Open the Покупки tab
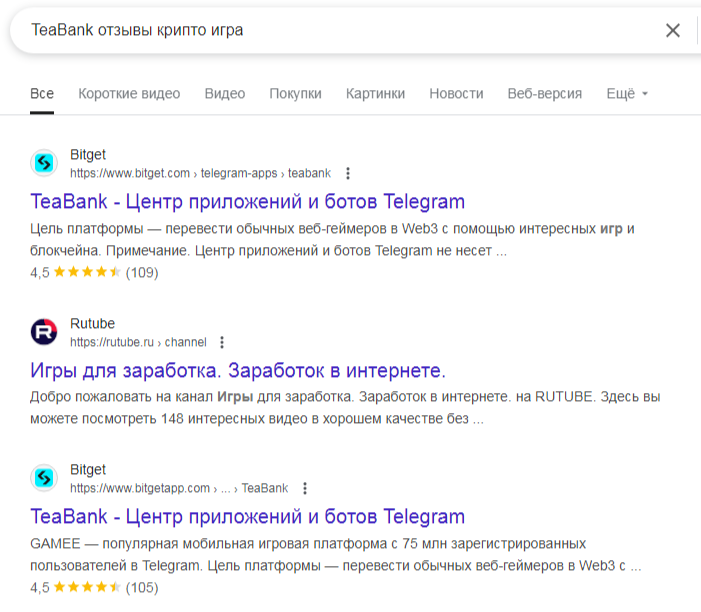The image size is (701, 612). click(295, 94)
